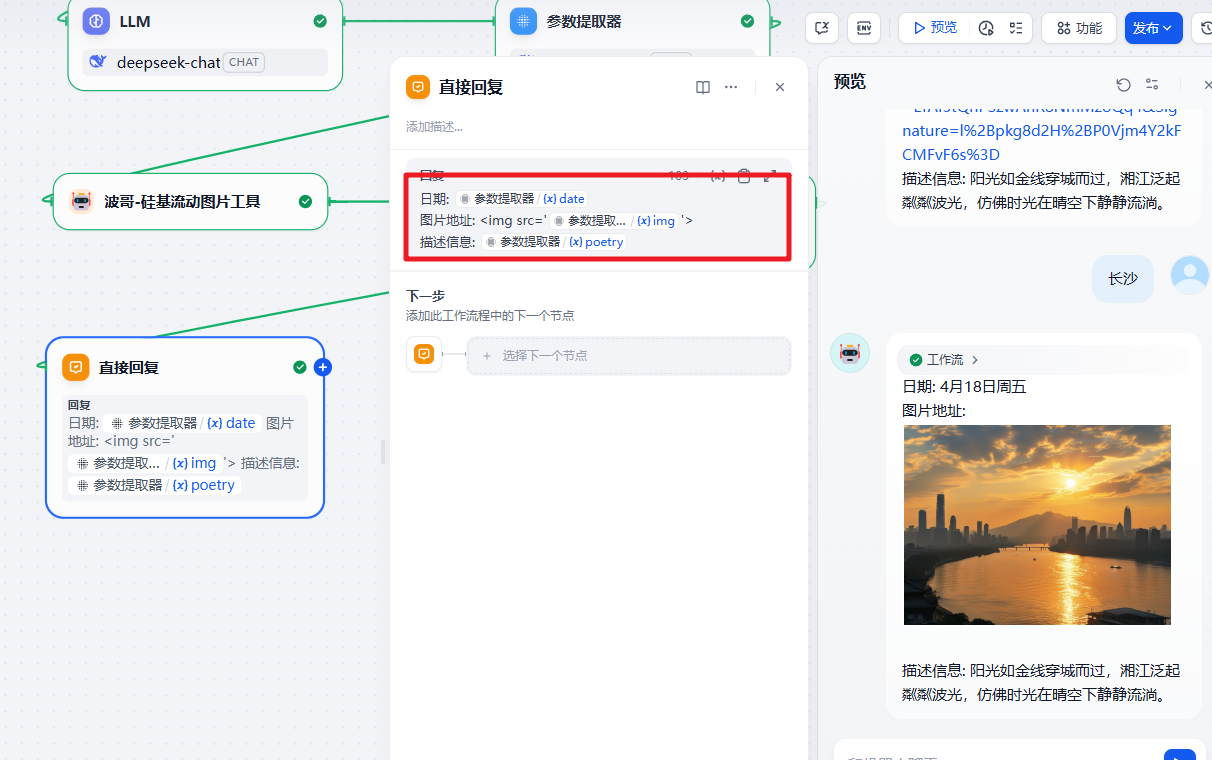Screen dimensions: 1212x760
Task: Open the conversation variables icon in top toolbar
Action: pos(822,28)
